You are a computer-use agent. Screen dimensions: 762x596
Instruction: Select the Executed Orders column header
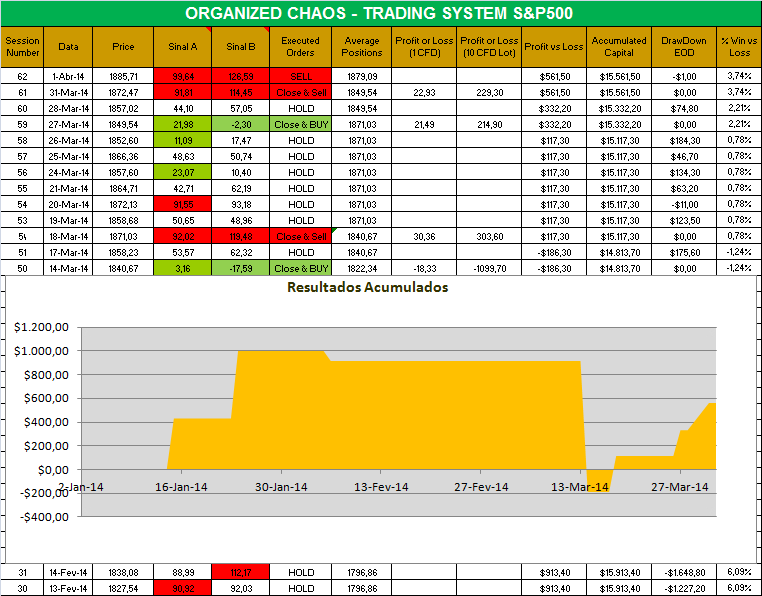pyautogui.click(x=300, y=47)
